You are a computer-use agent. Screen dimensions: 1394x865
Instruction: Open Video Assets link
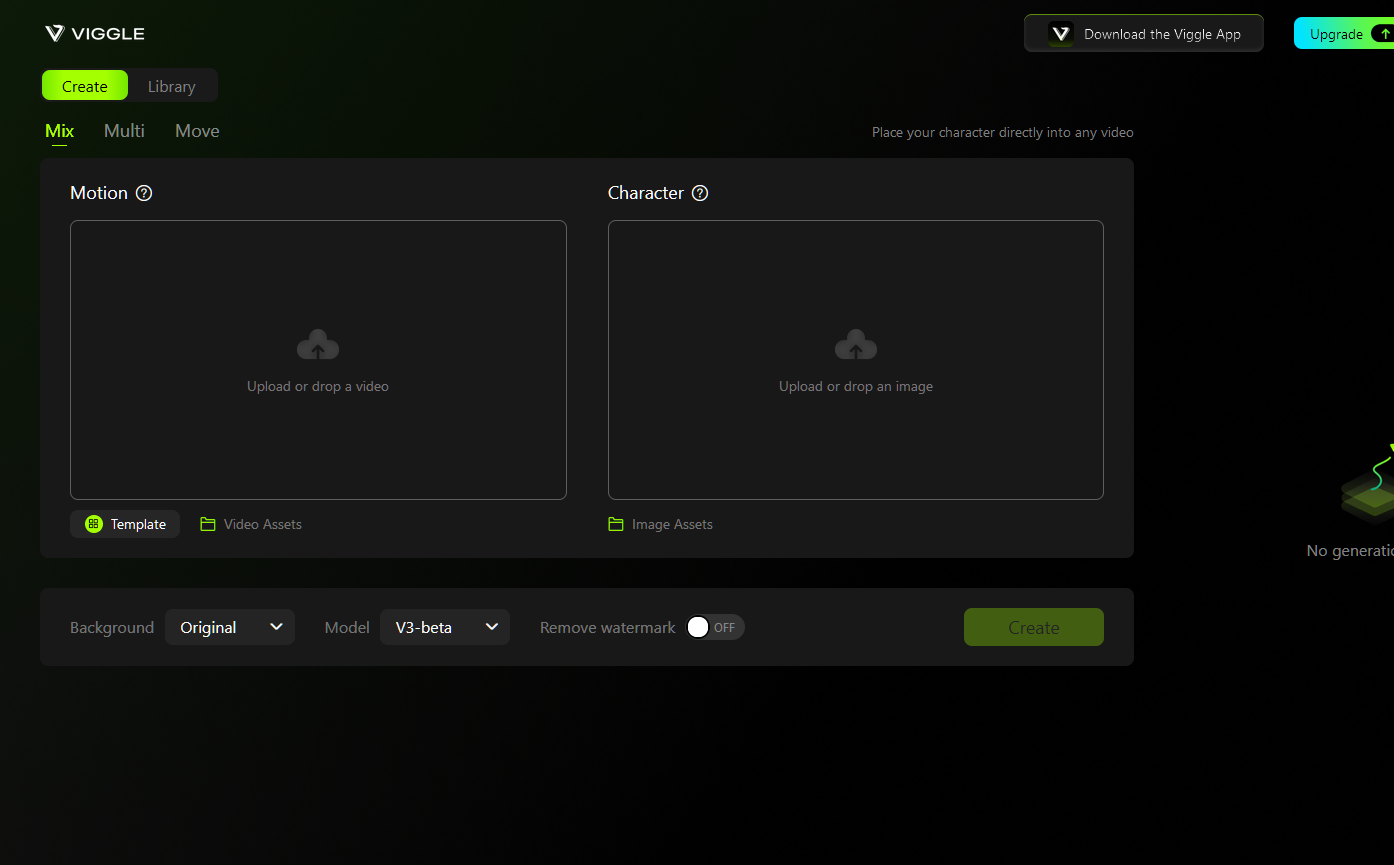pos(251,524)
